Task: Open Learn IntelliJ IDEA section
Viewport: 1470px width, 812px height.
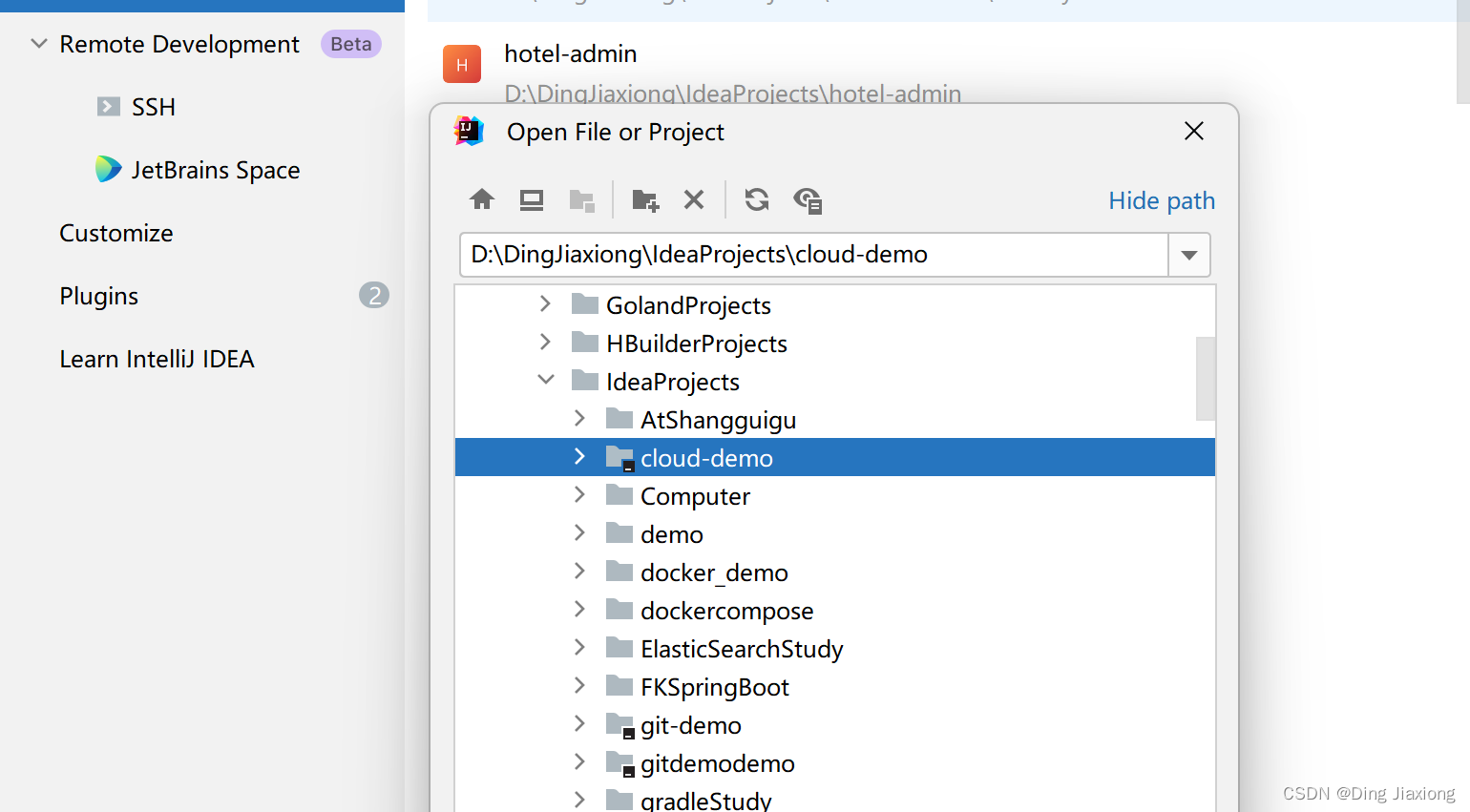Action: [x=157, y=359]
